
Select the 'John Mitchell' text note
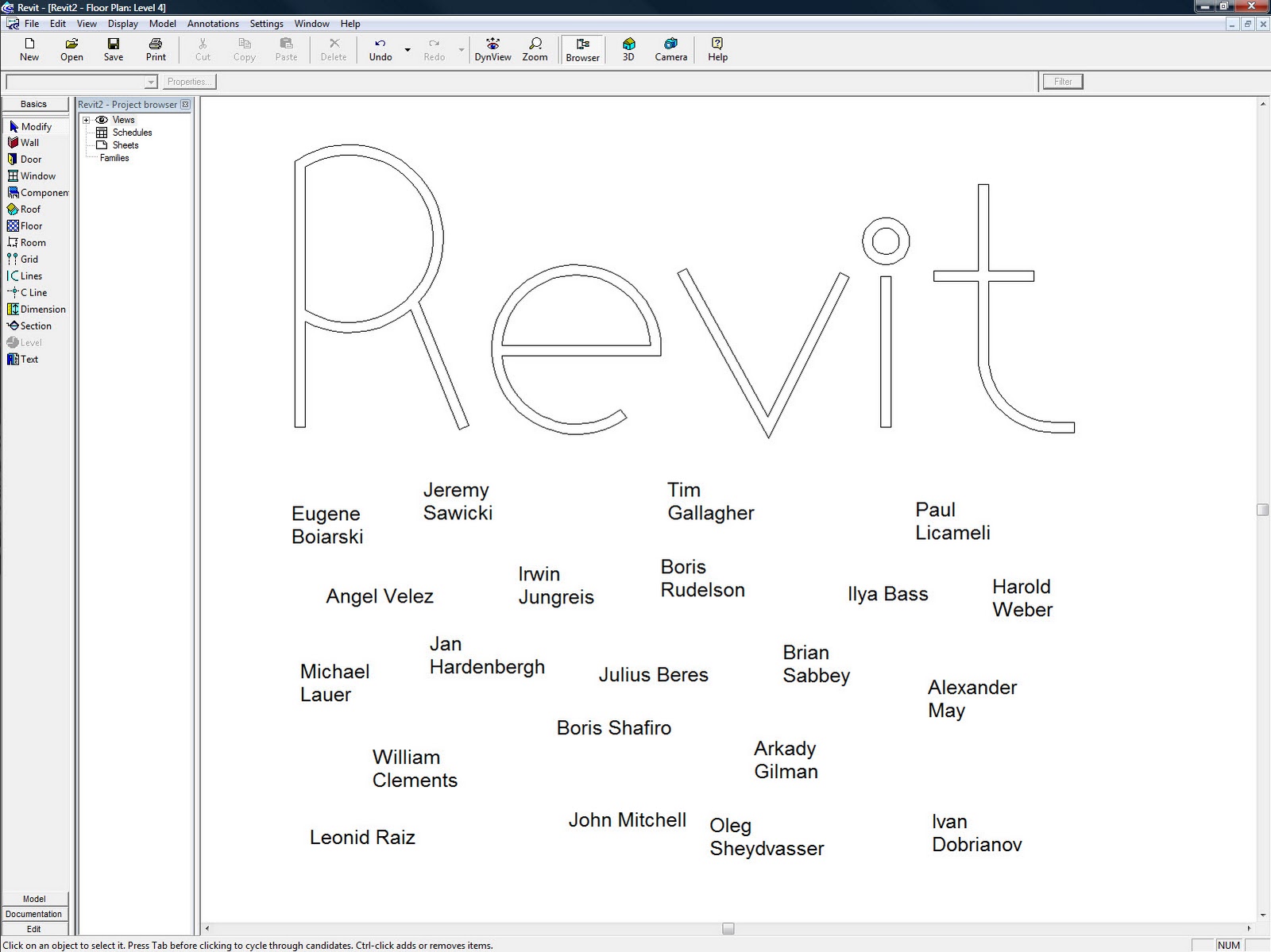tap(627, 819)
